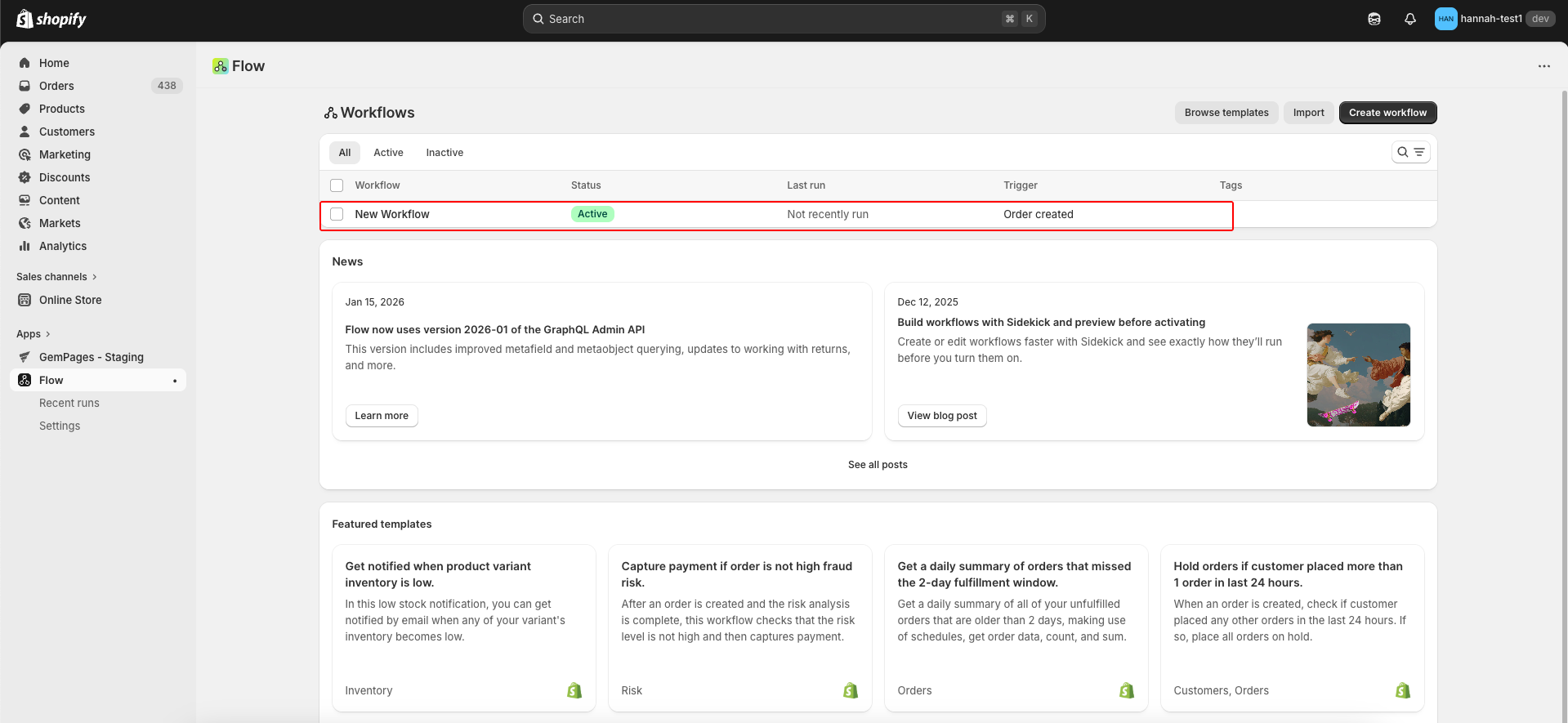1568x723 pixels.
Task: Expand the Apps section chevron
Action: click(x=47, y=334)
